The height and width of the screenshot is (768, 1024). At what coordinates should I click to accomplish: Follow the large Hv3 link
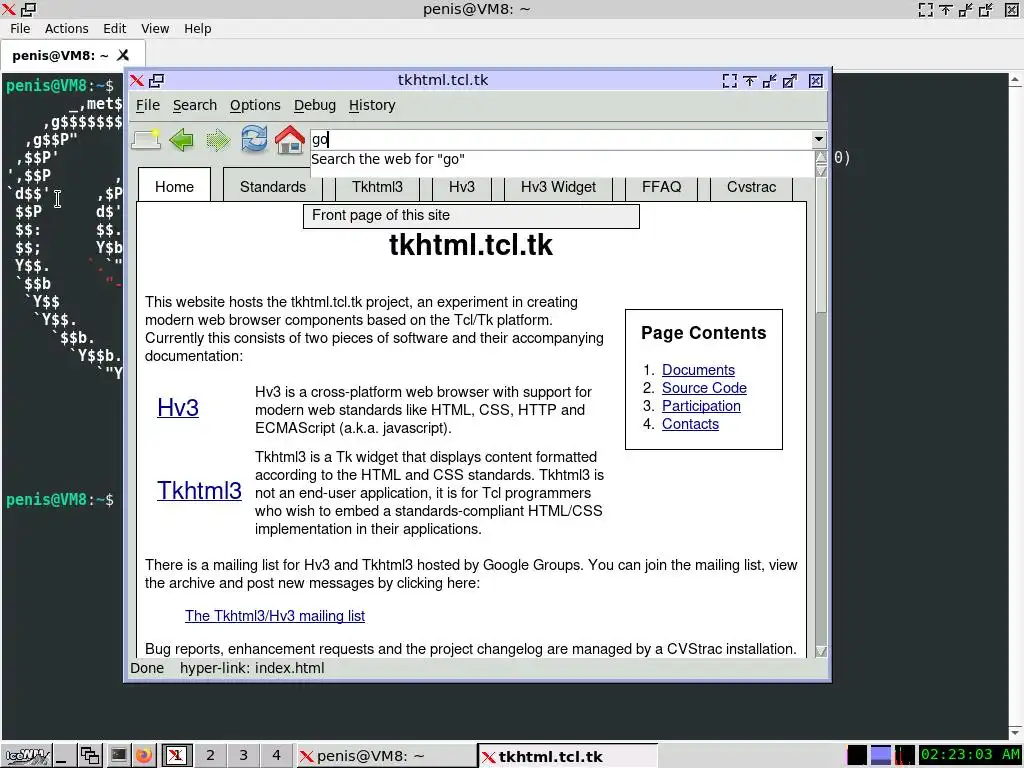[x=178, y=408]
